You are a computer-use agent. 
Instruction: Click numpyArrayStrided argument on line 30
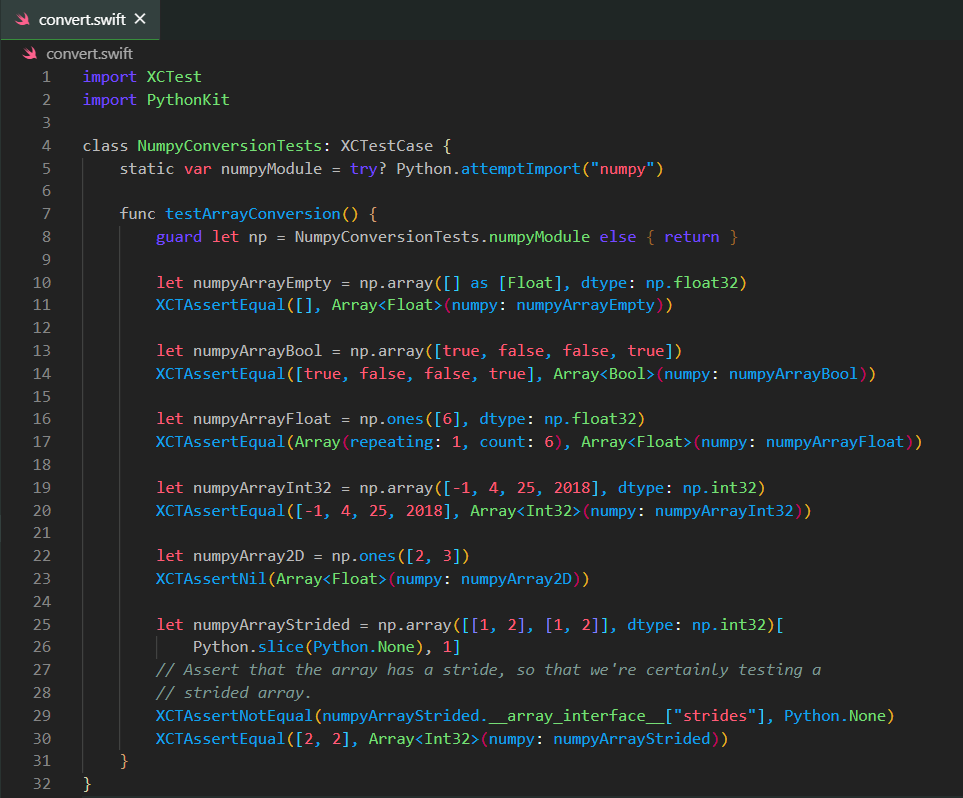[631, 738]
